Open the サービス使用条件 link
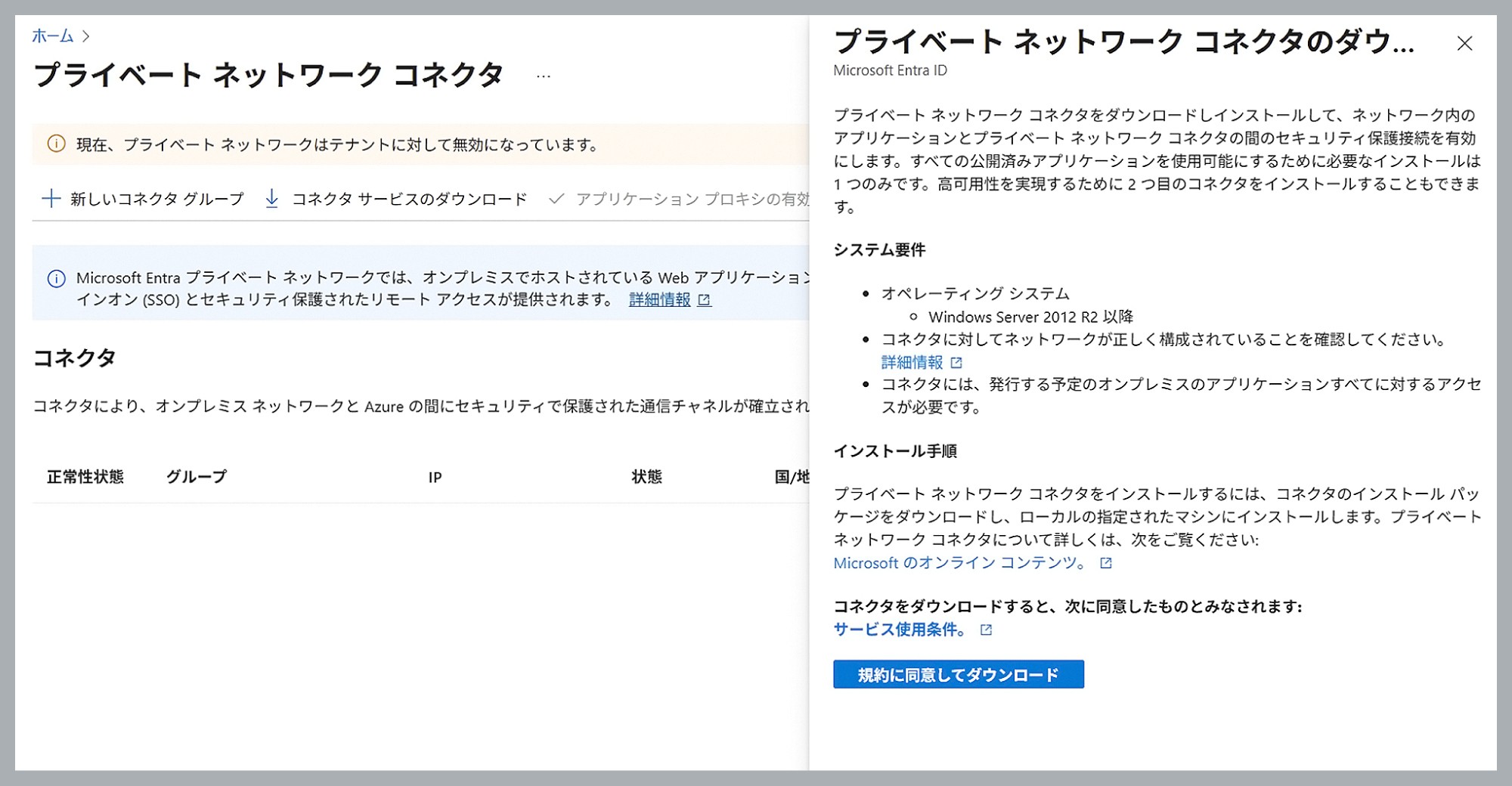The height and width of the screenshot is (786, 1512). (900, 629)
